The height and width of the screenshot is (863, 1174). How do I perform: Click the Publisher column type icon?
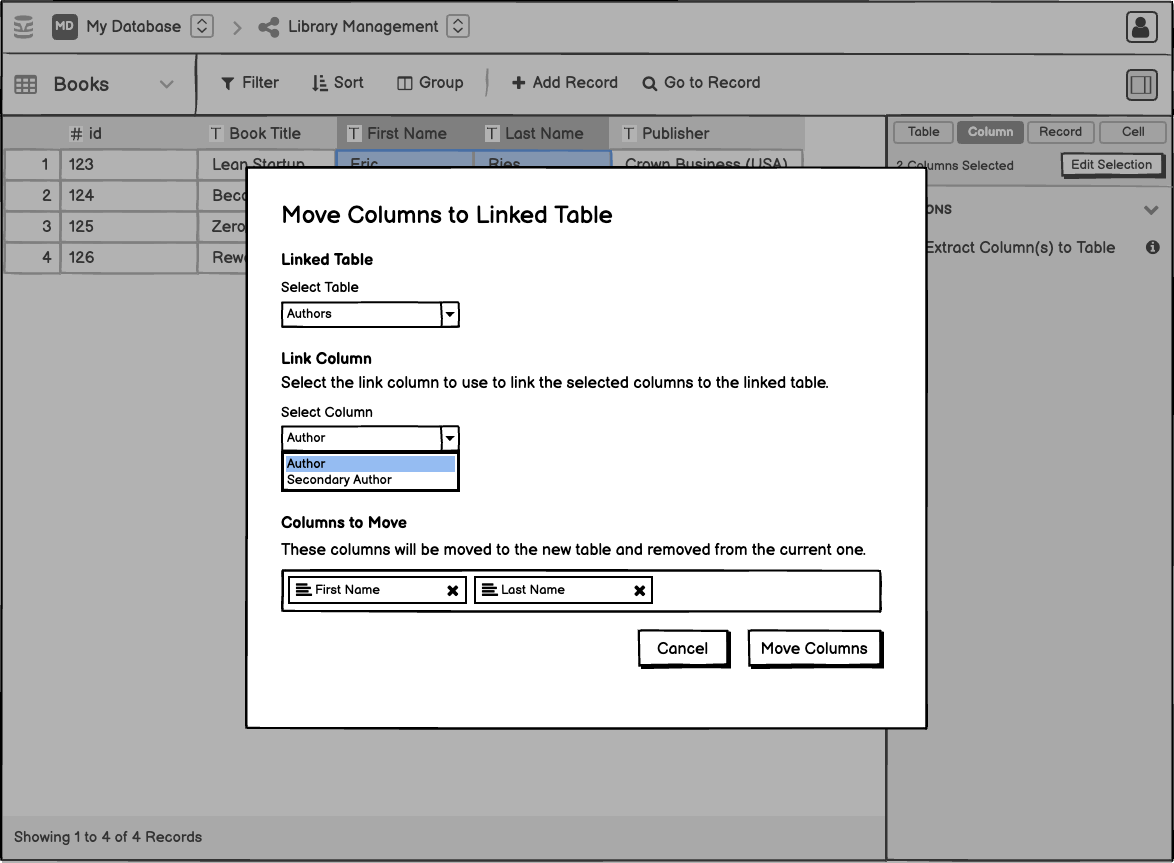tap(629, 134)
